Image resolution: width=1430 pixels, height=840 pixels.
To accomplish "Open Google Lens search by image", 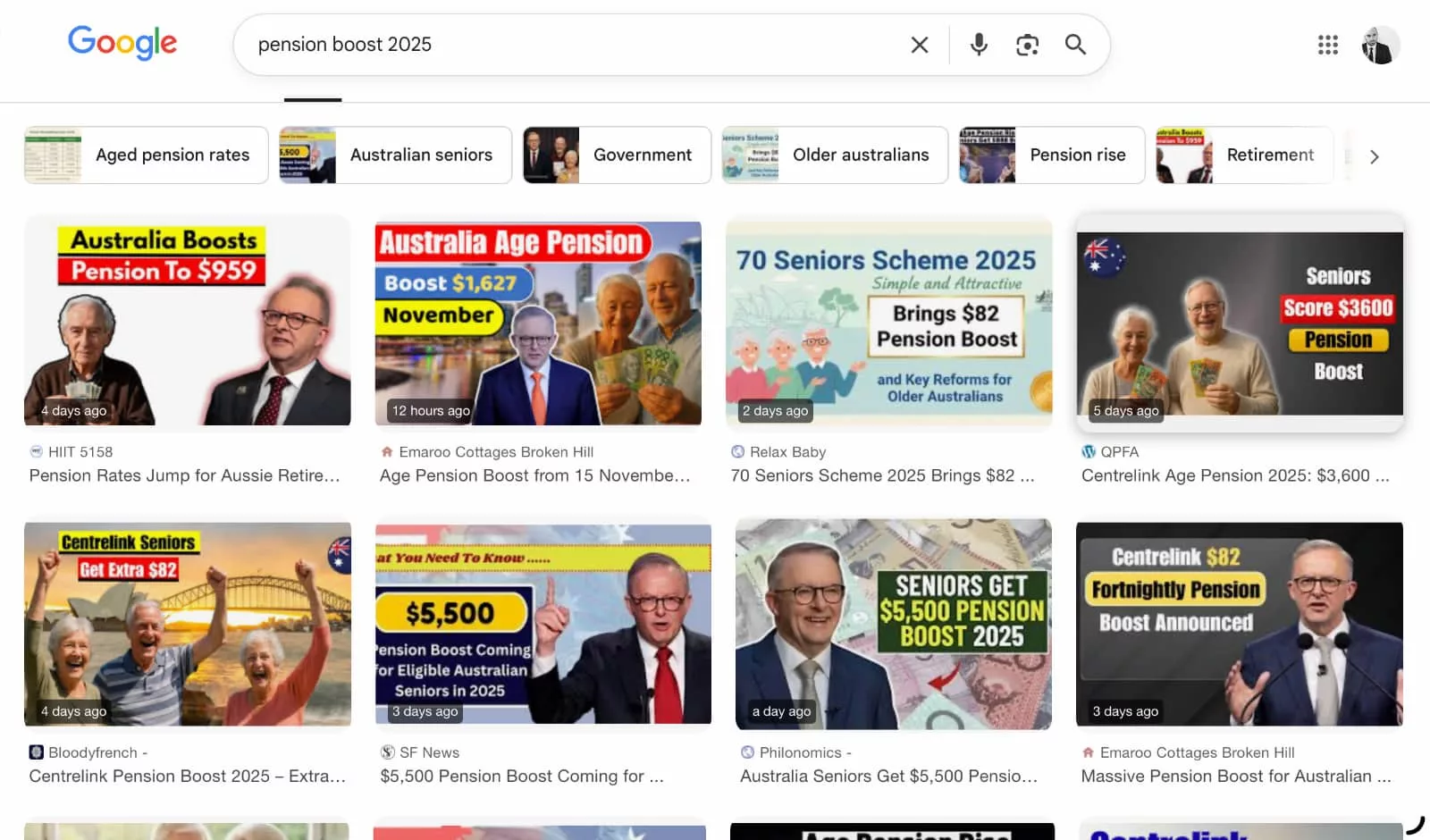I will (1027, 44).
